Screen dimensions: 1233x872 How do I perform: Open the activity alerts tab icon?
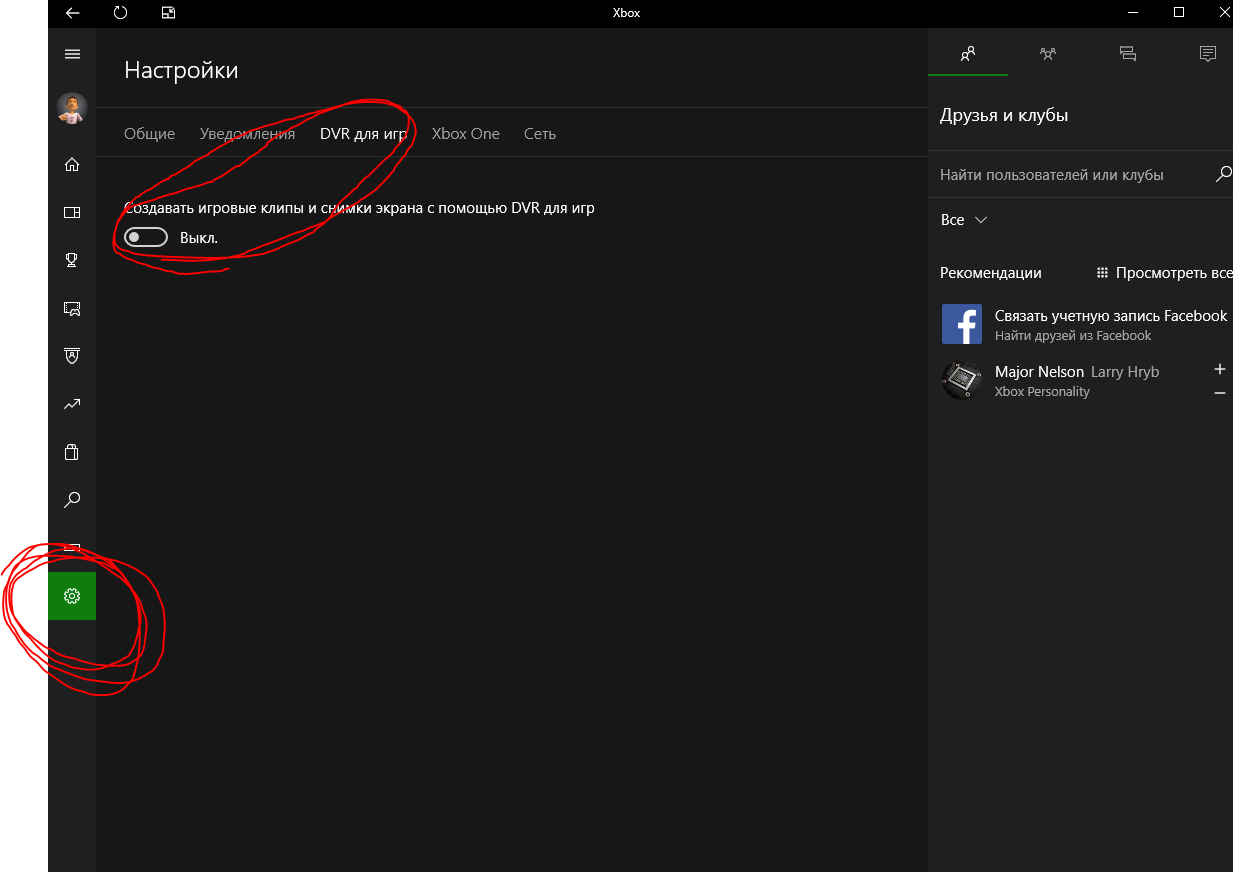pos(1208,54)
